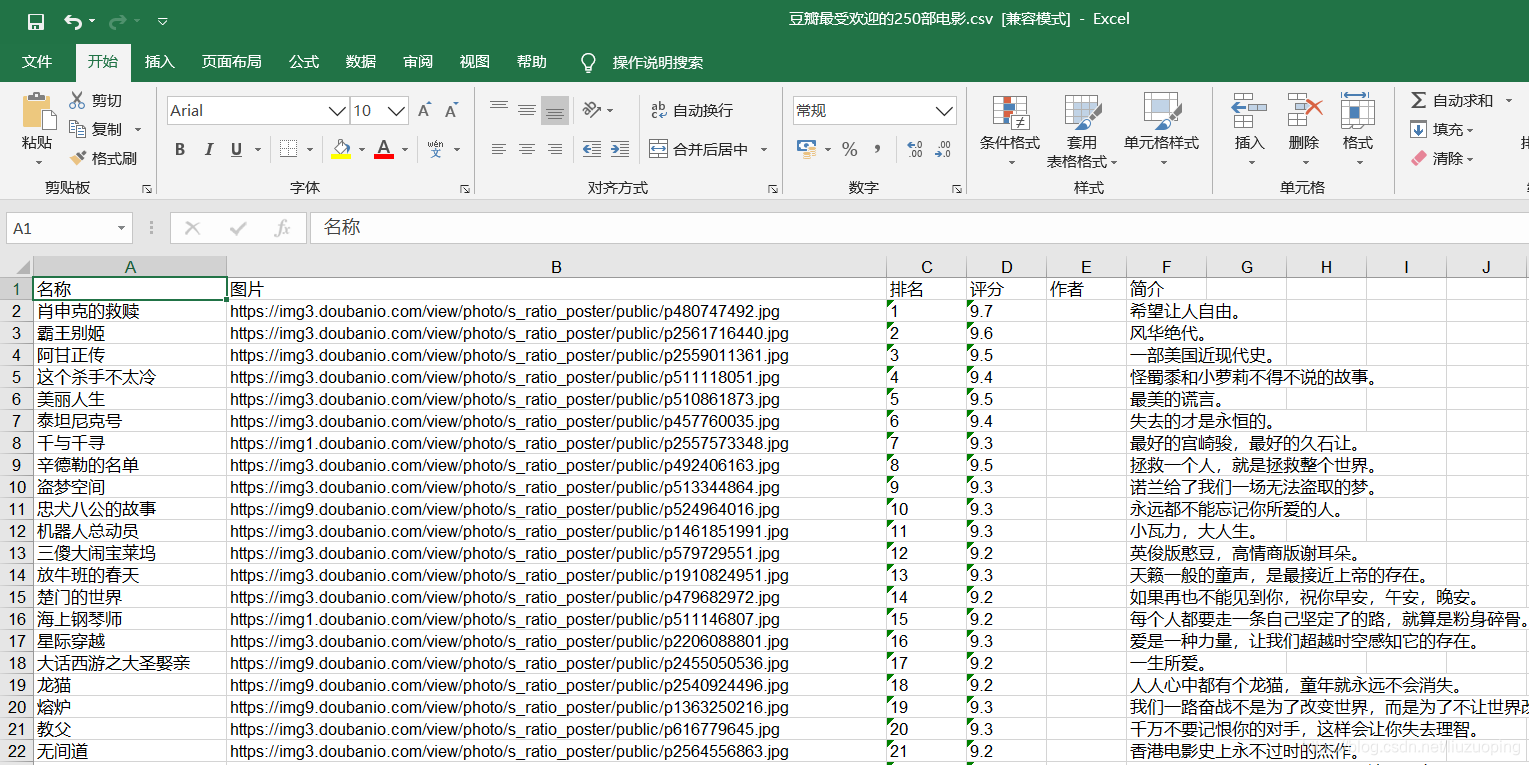Open the Format (格式) cells menu
This screenshot has height=765, width=1529.
(x=1357, y=132)
